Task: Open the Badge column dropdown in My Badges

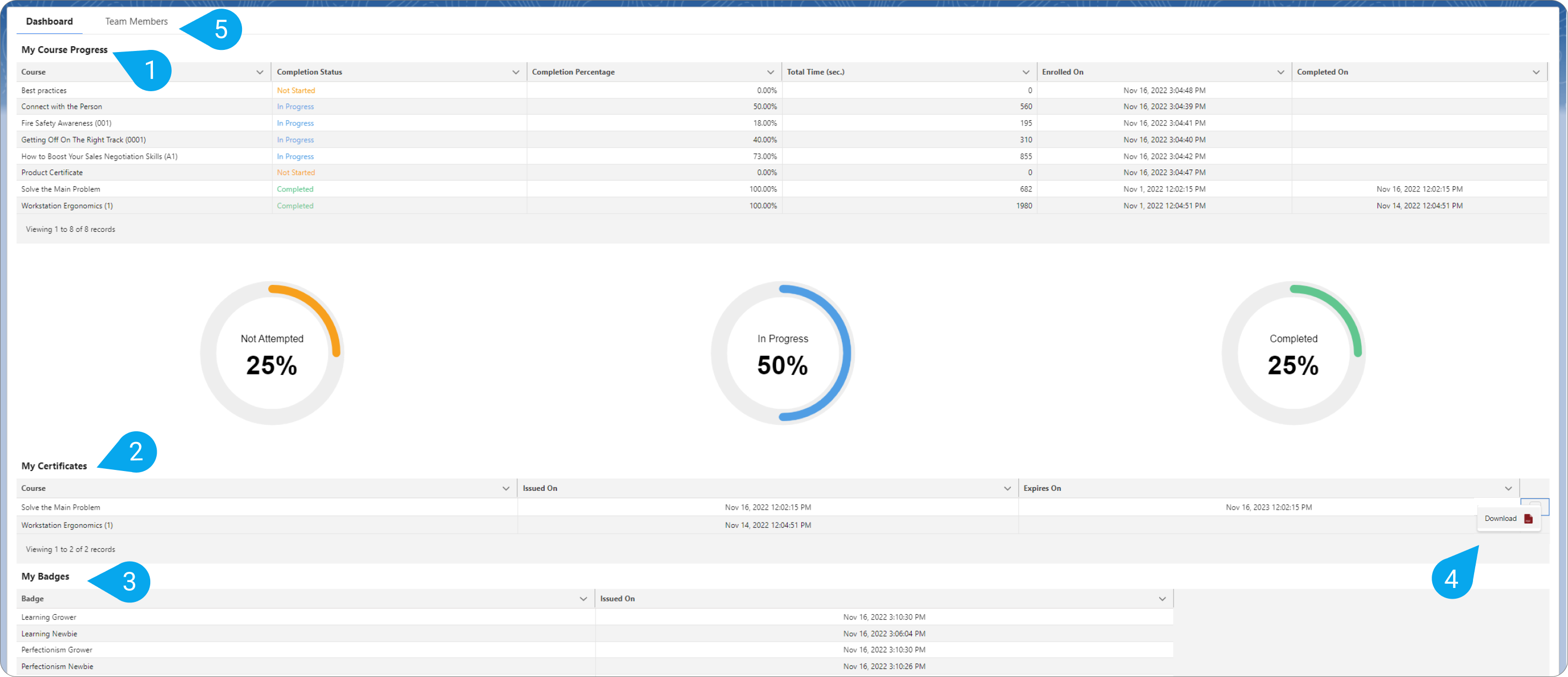Action: click(583, 599)
